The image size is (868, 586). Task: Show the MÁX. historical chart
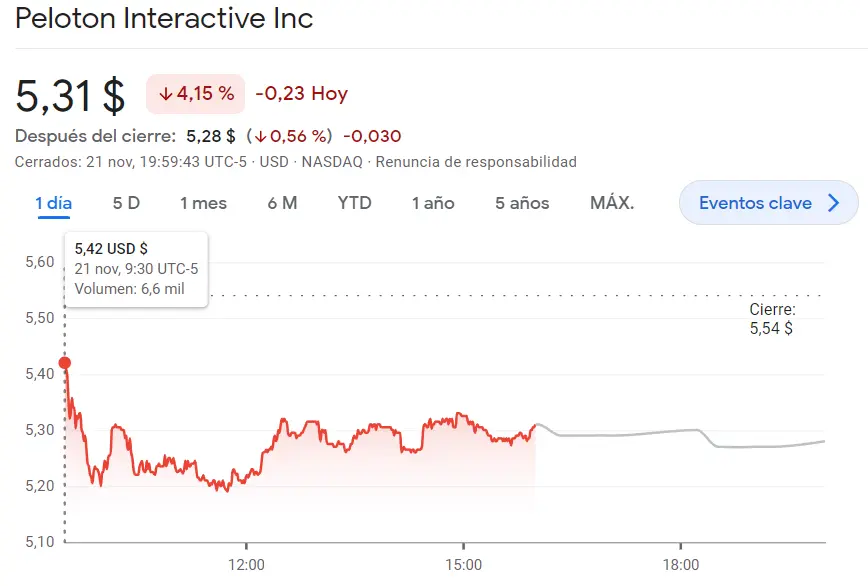(614, 202)
